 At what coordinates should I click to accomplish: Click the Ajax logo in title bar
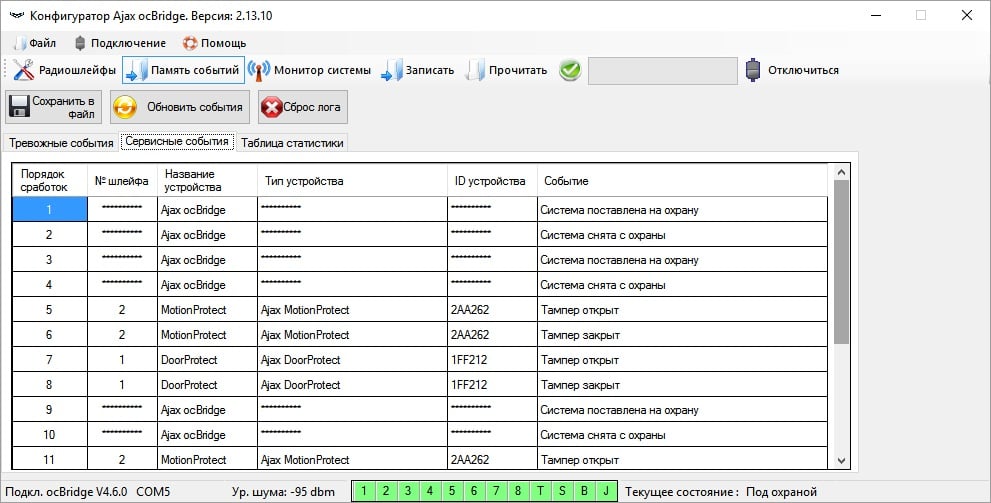coord(16,16)
